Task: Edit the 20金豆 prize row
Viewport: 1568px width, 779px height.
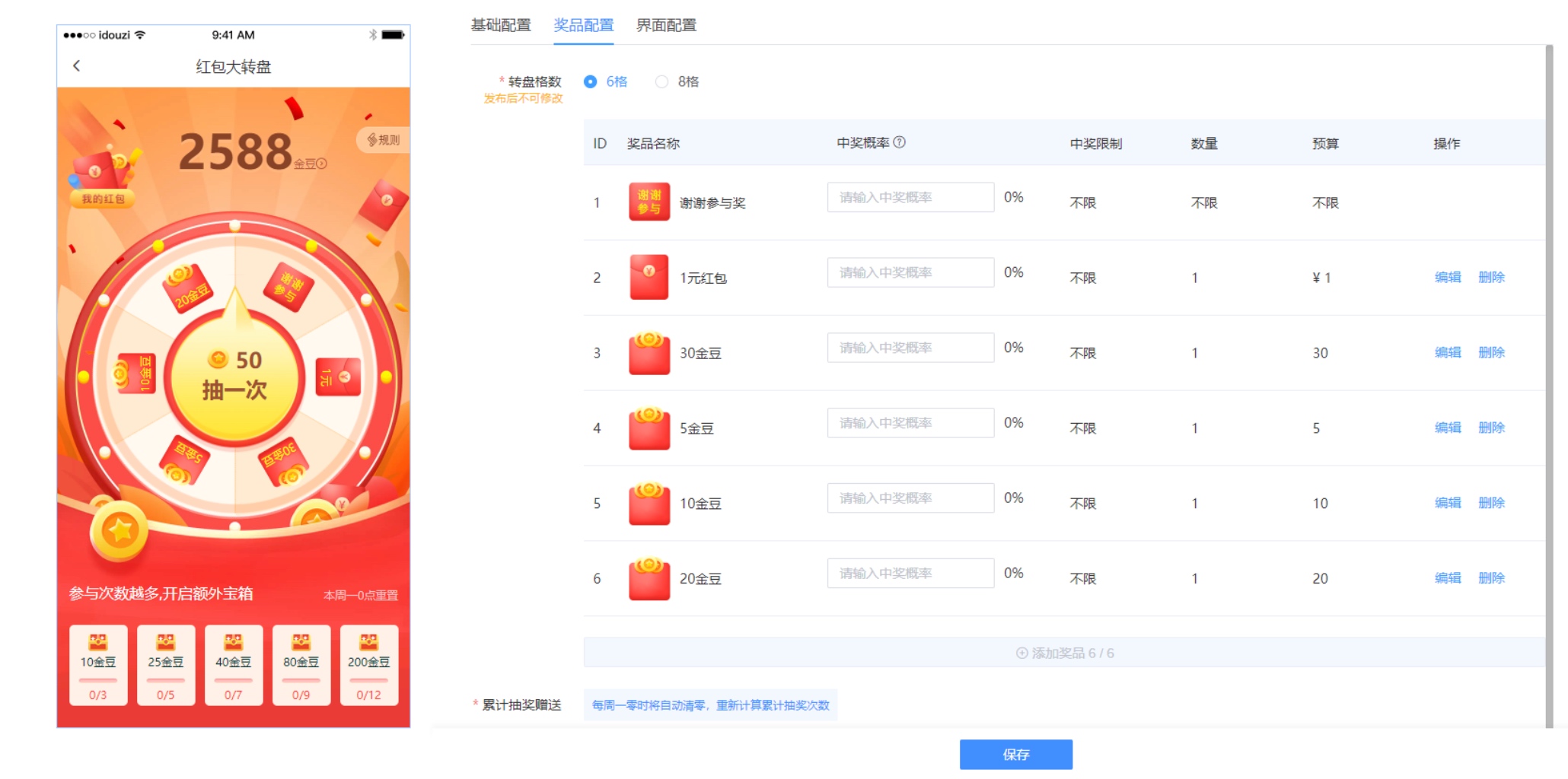Action: click(1448, 578)
